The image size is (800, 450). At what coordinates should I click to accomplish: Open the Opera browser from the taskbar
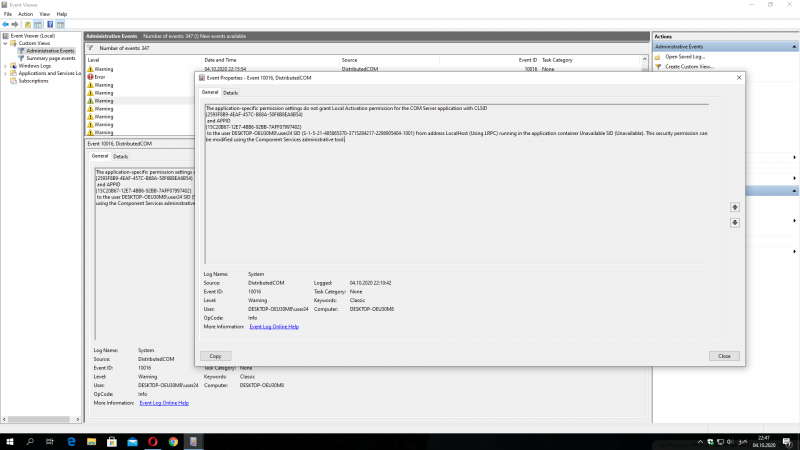151,440
